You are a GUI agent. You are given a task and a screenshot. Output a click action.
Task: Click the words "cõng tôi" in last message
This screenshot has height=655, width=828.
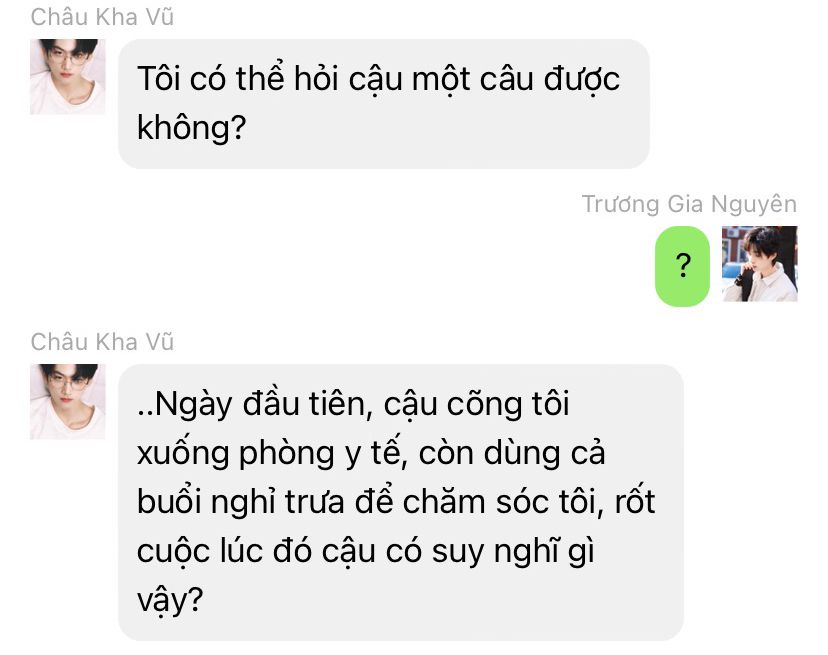coord(508,405)
